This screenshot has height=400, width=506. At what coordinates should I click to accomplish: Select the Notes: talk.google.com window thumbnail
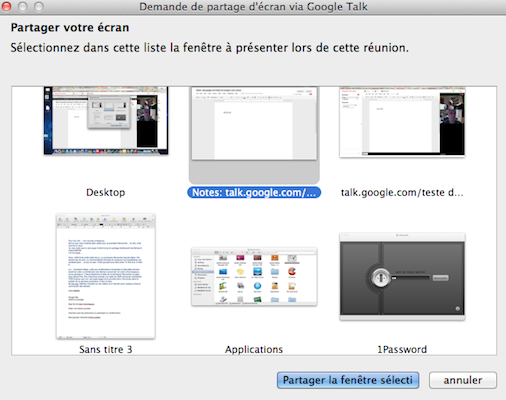pos(254,123)
